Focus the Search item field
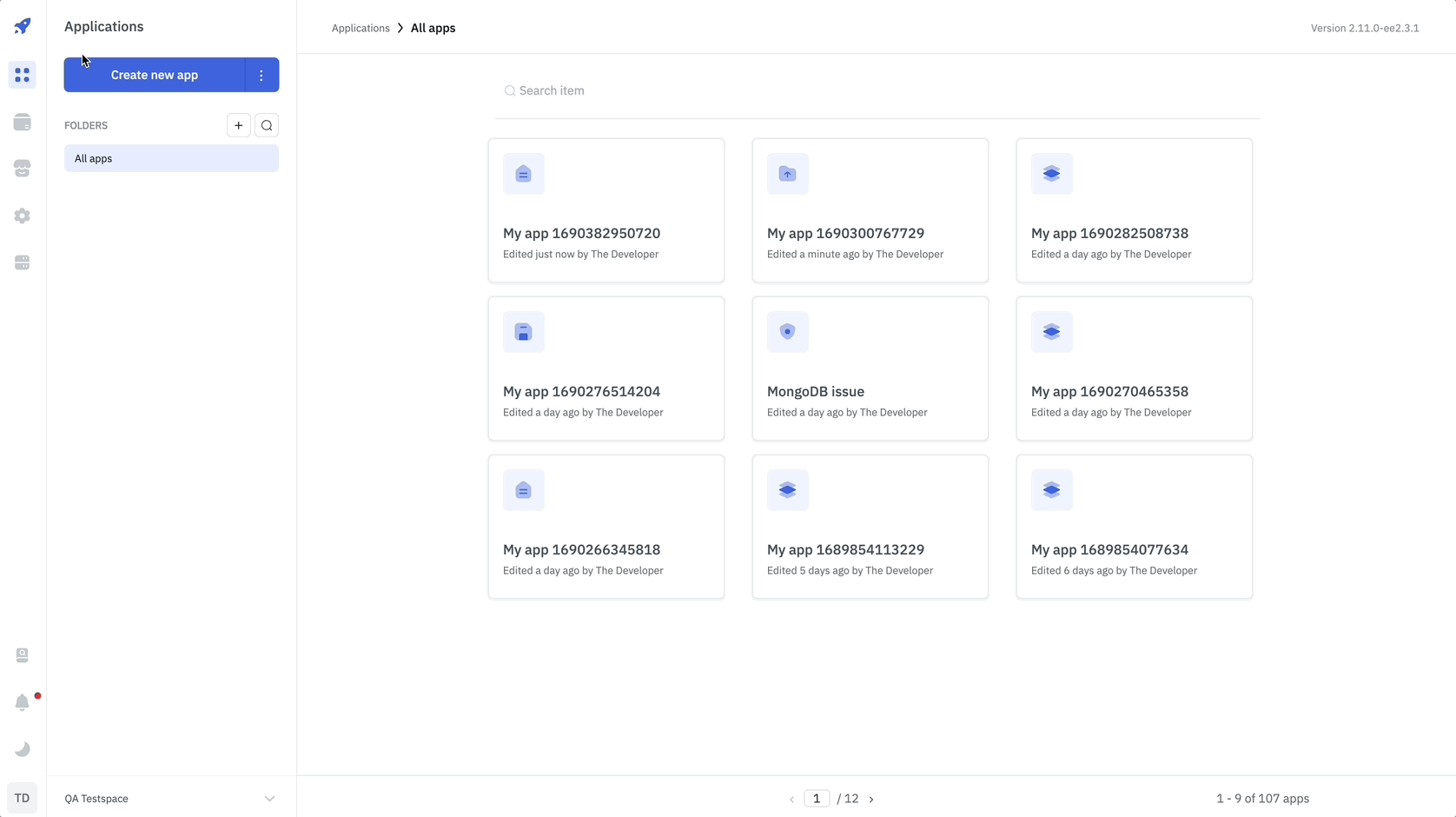The height and width of the screenshot is (817, 1456). (x=877, y=90)
